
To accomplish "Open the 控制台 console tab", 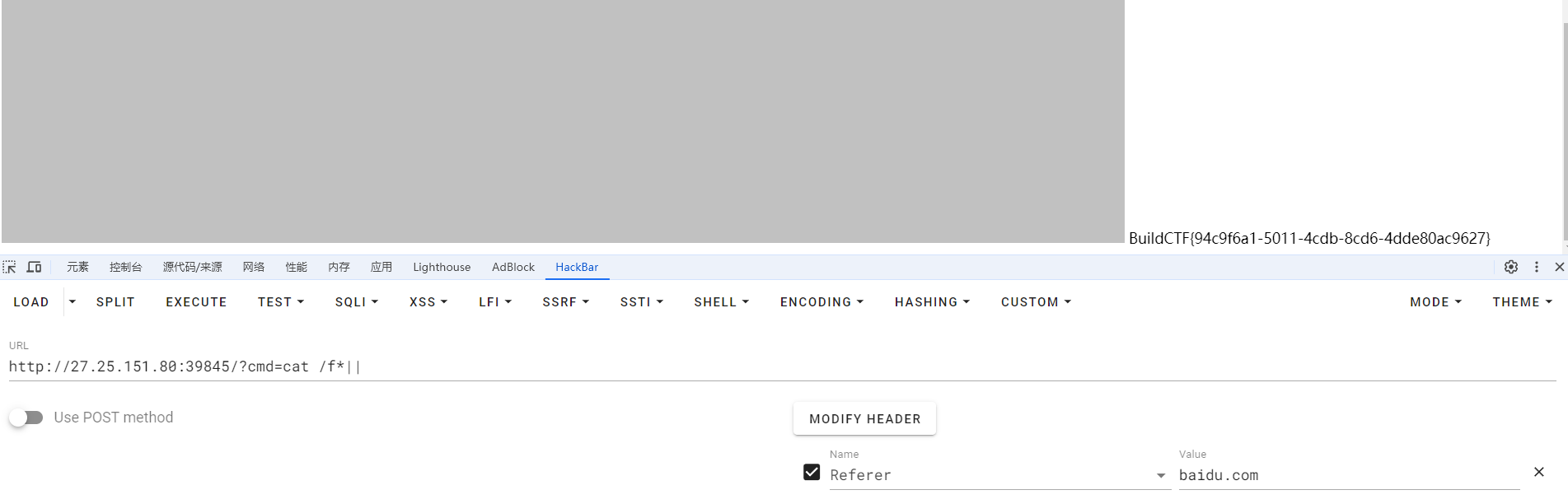I will [x=125, y=267].
